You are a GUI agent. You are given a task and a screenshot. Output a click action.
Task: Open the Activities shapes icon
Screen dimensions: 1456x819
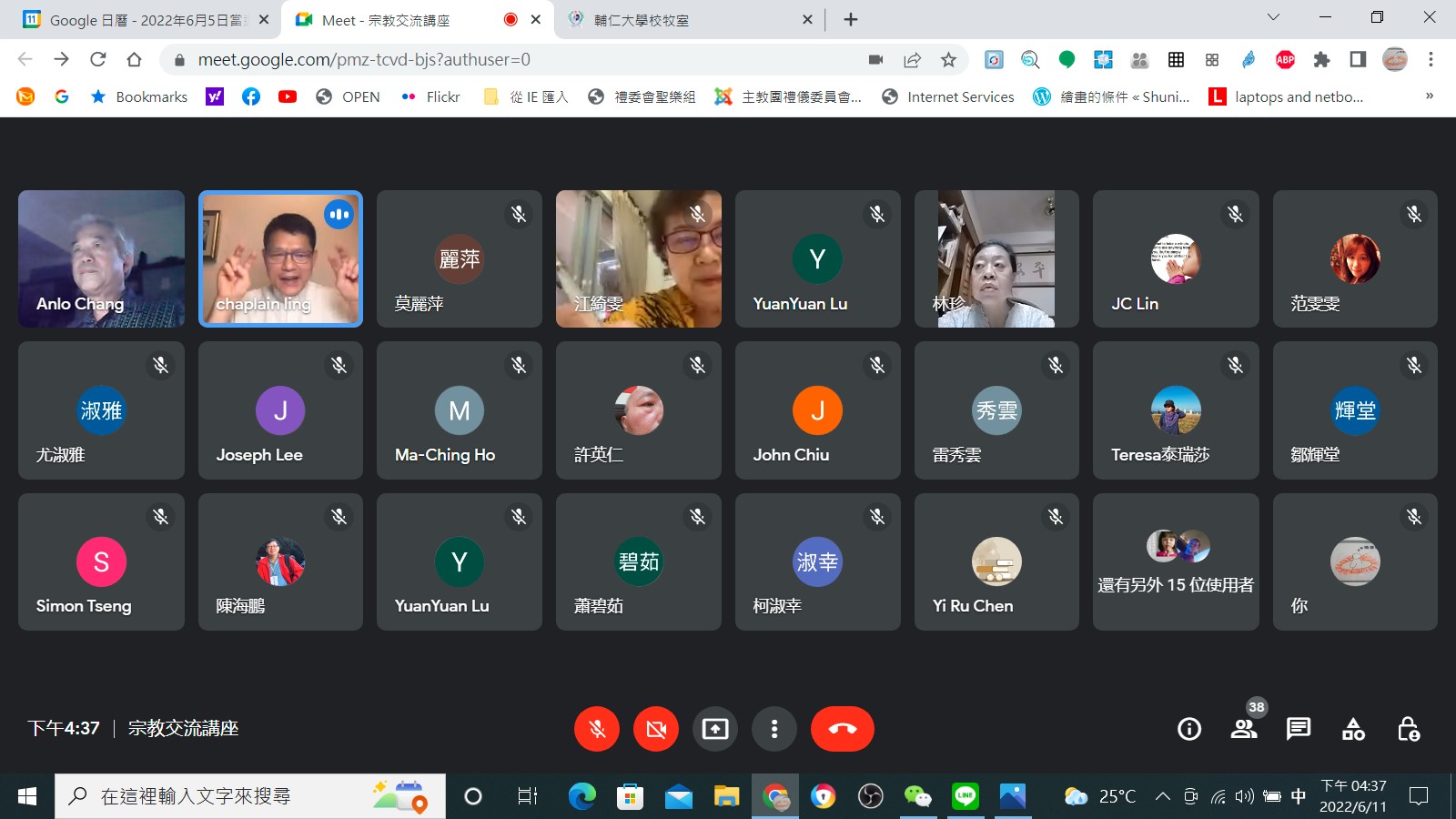(1353, 729)
